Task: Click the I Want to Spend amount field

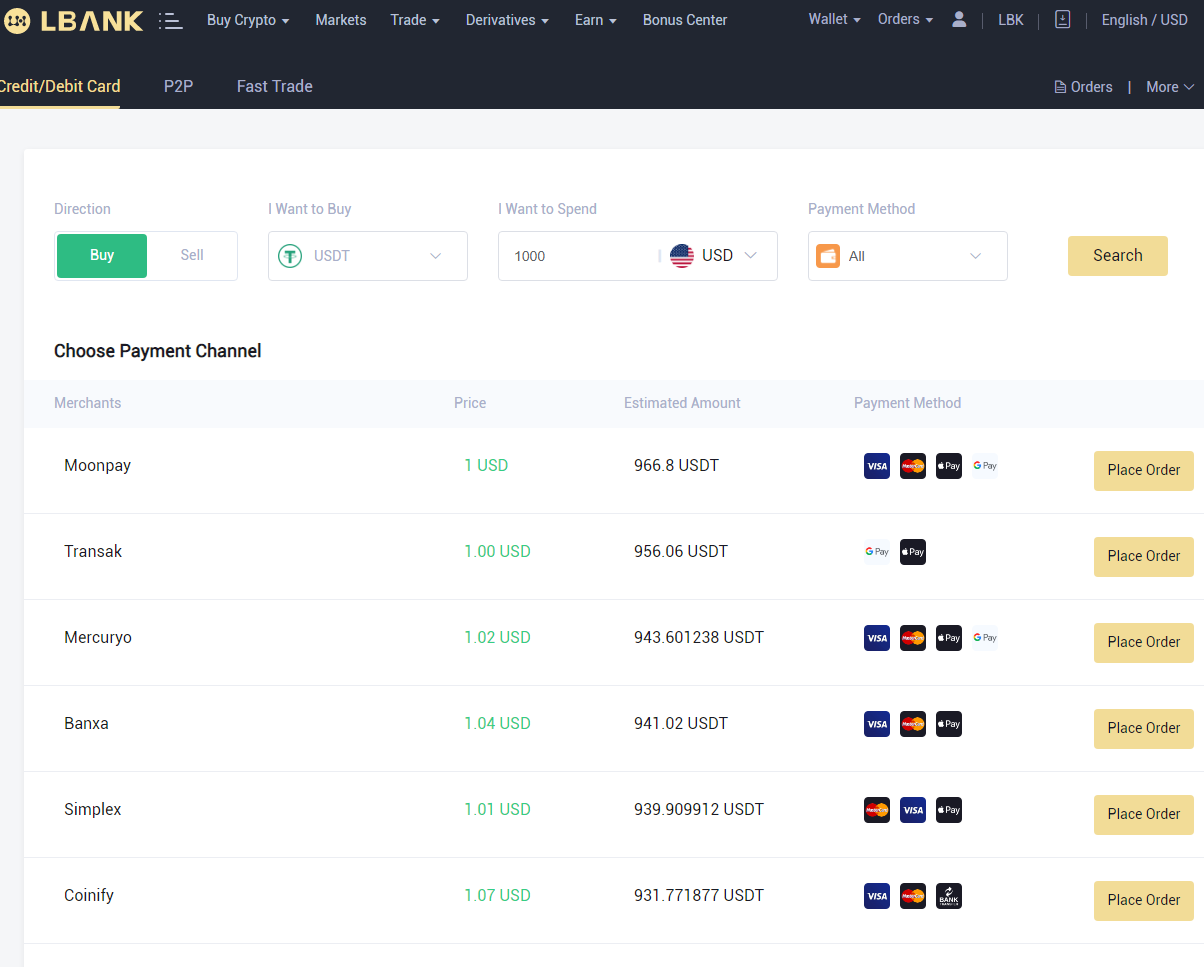Action: (x=580, y=256)
